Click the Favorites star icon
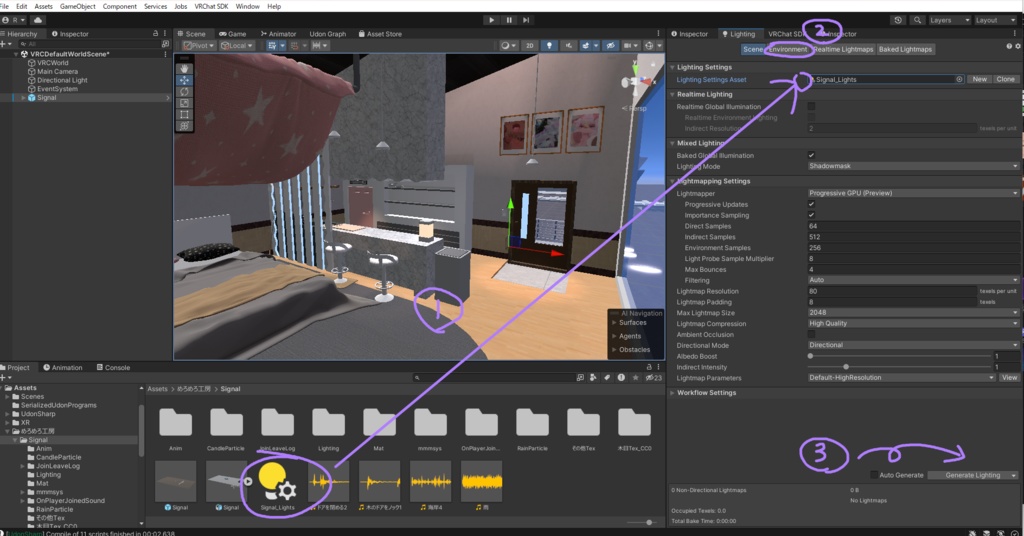The image size is (1024, 536). pos(635,377)
